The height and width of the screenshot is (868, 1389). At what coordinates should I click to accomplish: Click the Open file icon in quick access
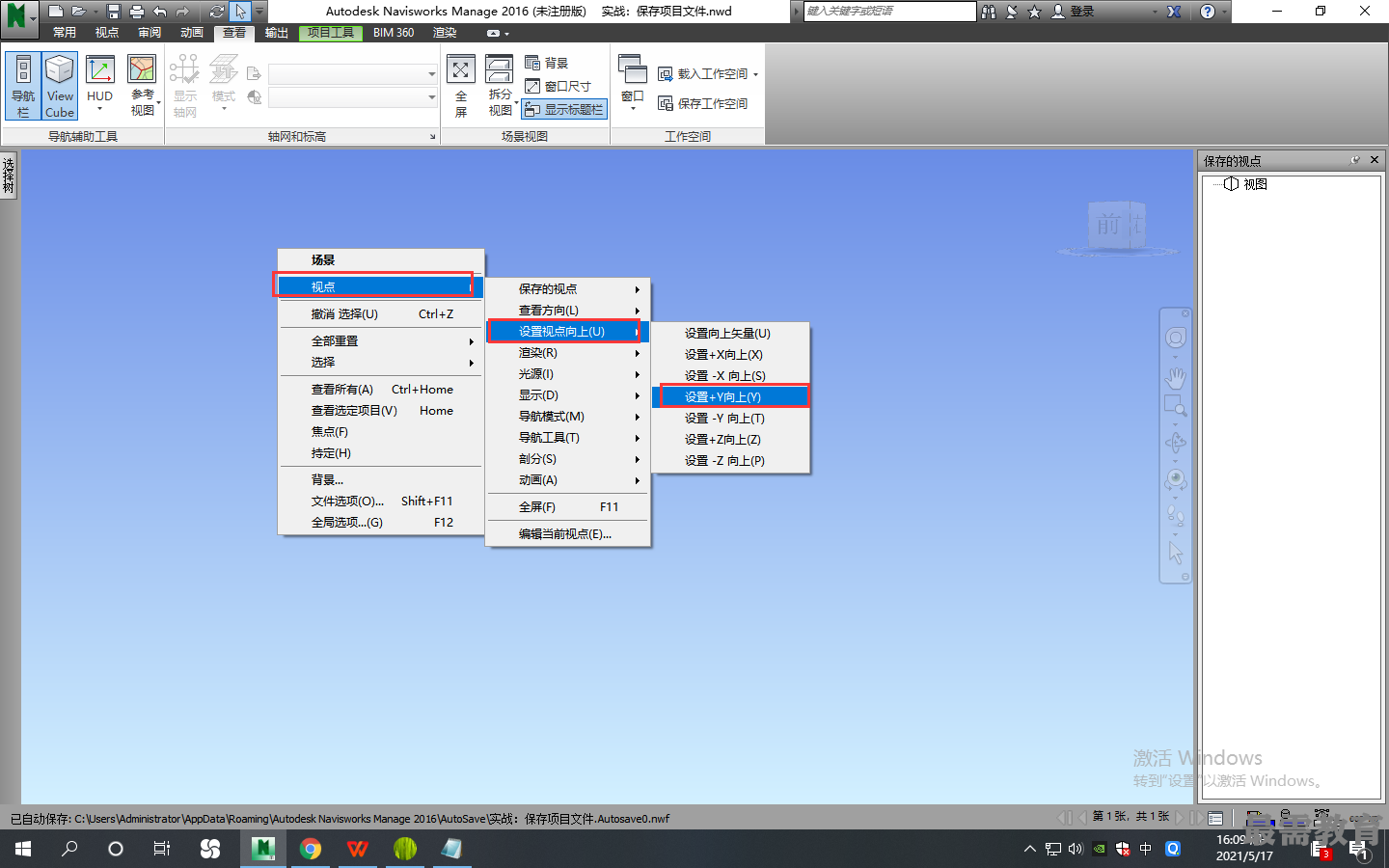(x=79, y=12)
